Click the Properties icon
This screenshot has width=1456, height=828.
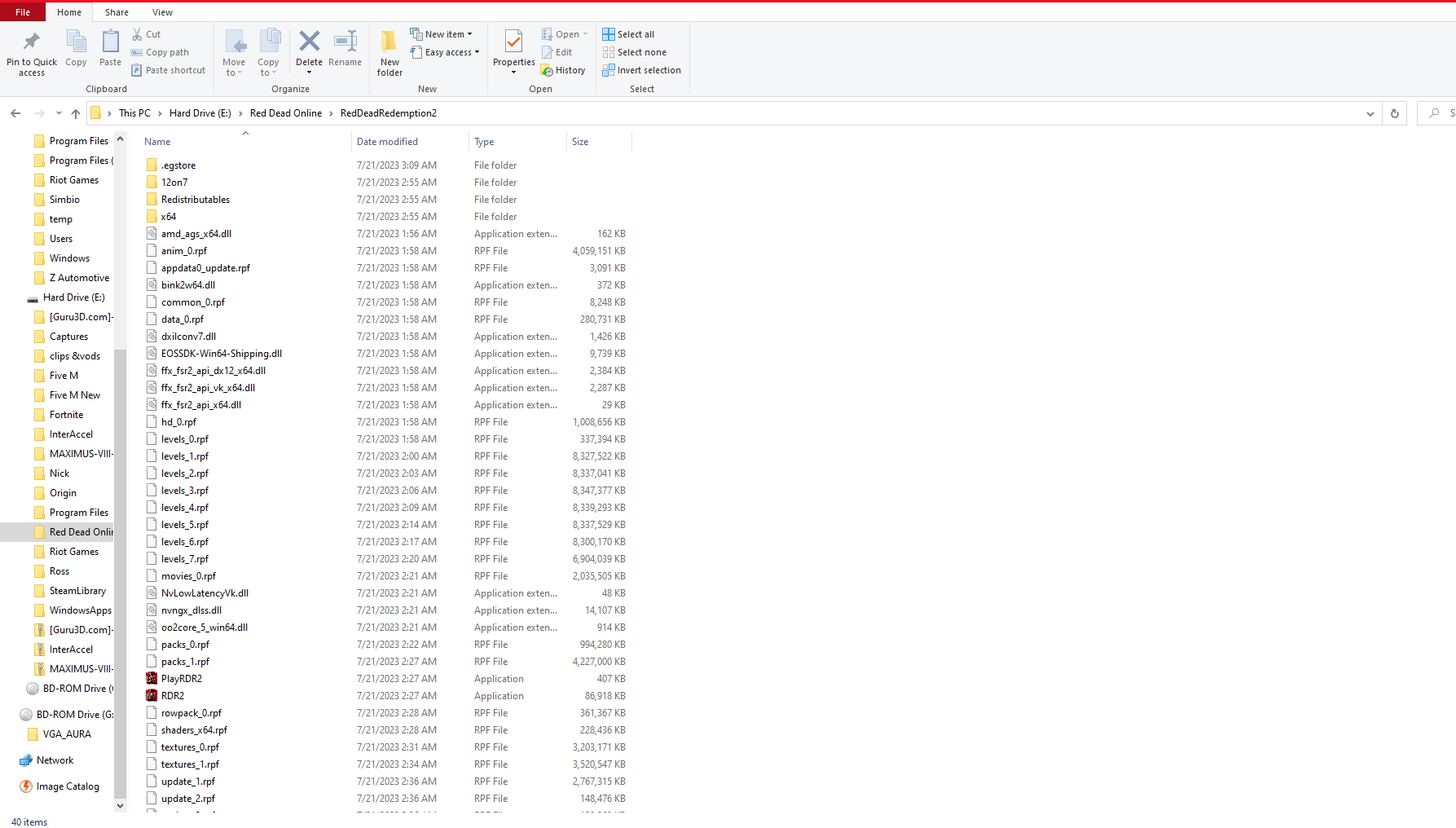[x=513, y=41]
